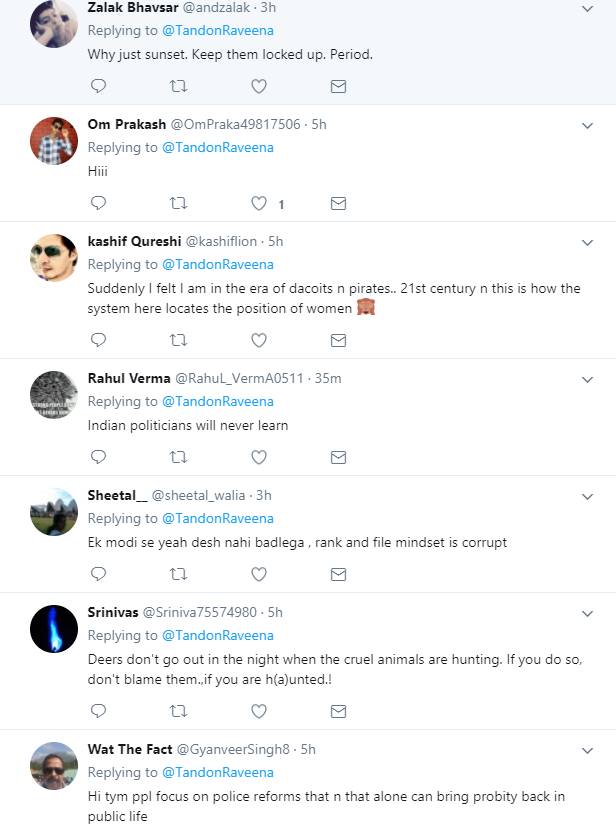This screenshot has width=616, height=834.
Task: Reply to Sheetal__'s tweet
Action: pos(98,574)
